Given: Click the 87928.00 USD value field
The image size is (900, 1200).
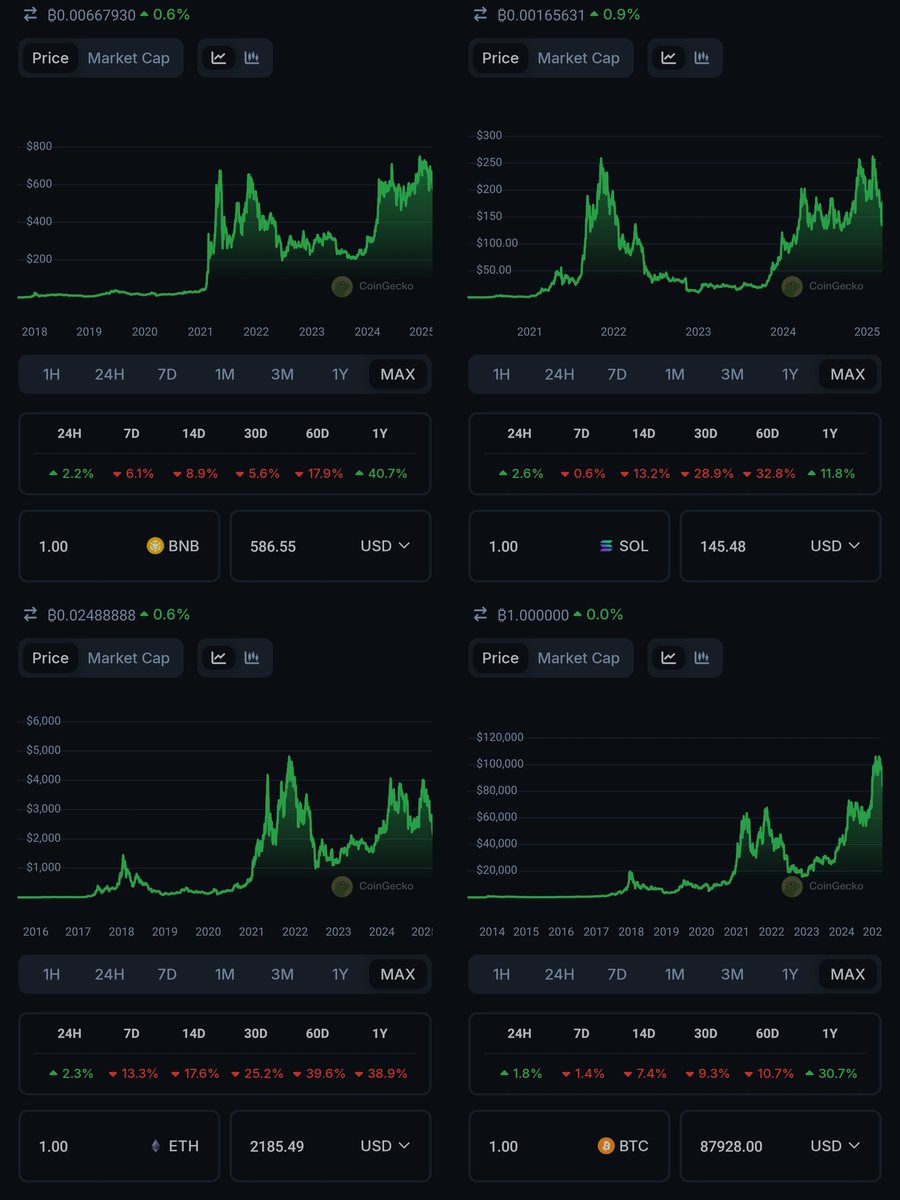Looking at the screenshot, I should click(x=781, y=1146).
